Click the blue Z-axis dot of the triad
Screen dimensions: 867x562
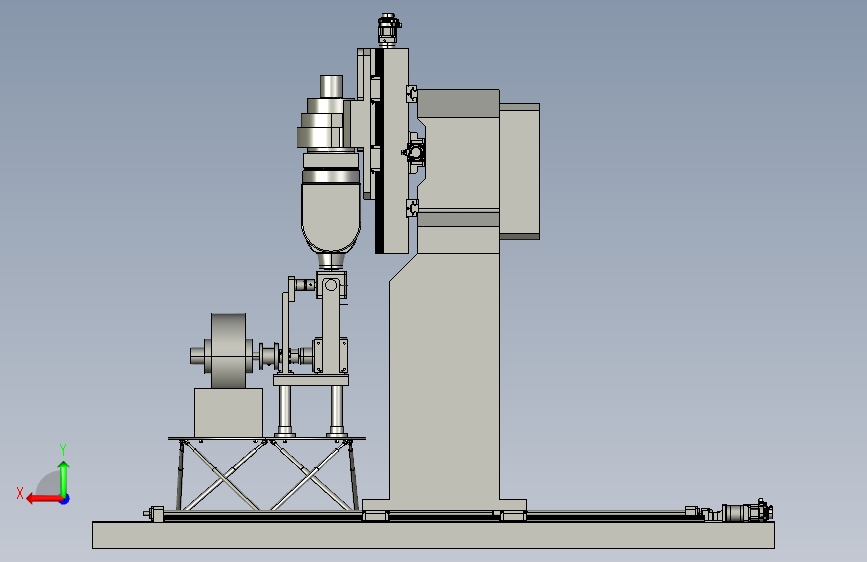(x=65, y=499)
